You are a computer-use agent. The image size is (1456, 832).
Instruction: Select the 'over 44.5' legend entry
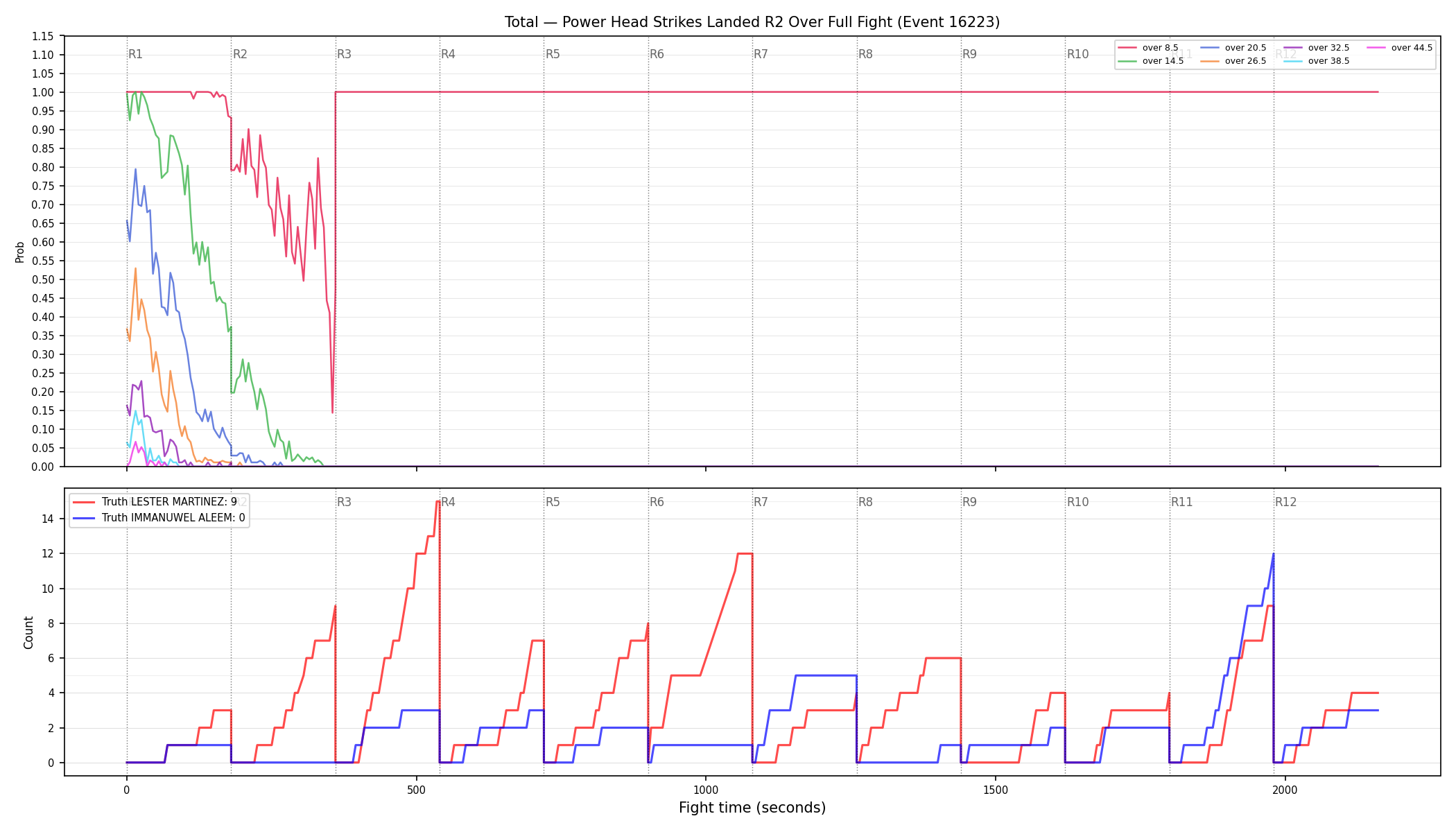tap(1400, 48)
